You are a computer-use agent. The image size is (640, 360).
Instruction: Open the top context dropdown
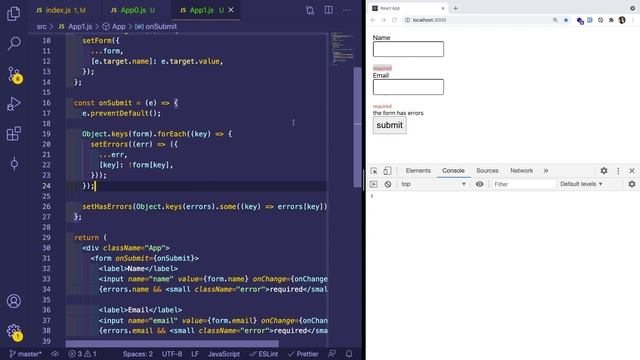tap(433, 184)
